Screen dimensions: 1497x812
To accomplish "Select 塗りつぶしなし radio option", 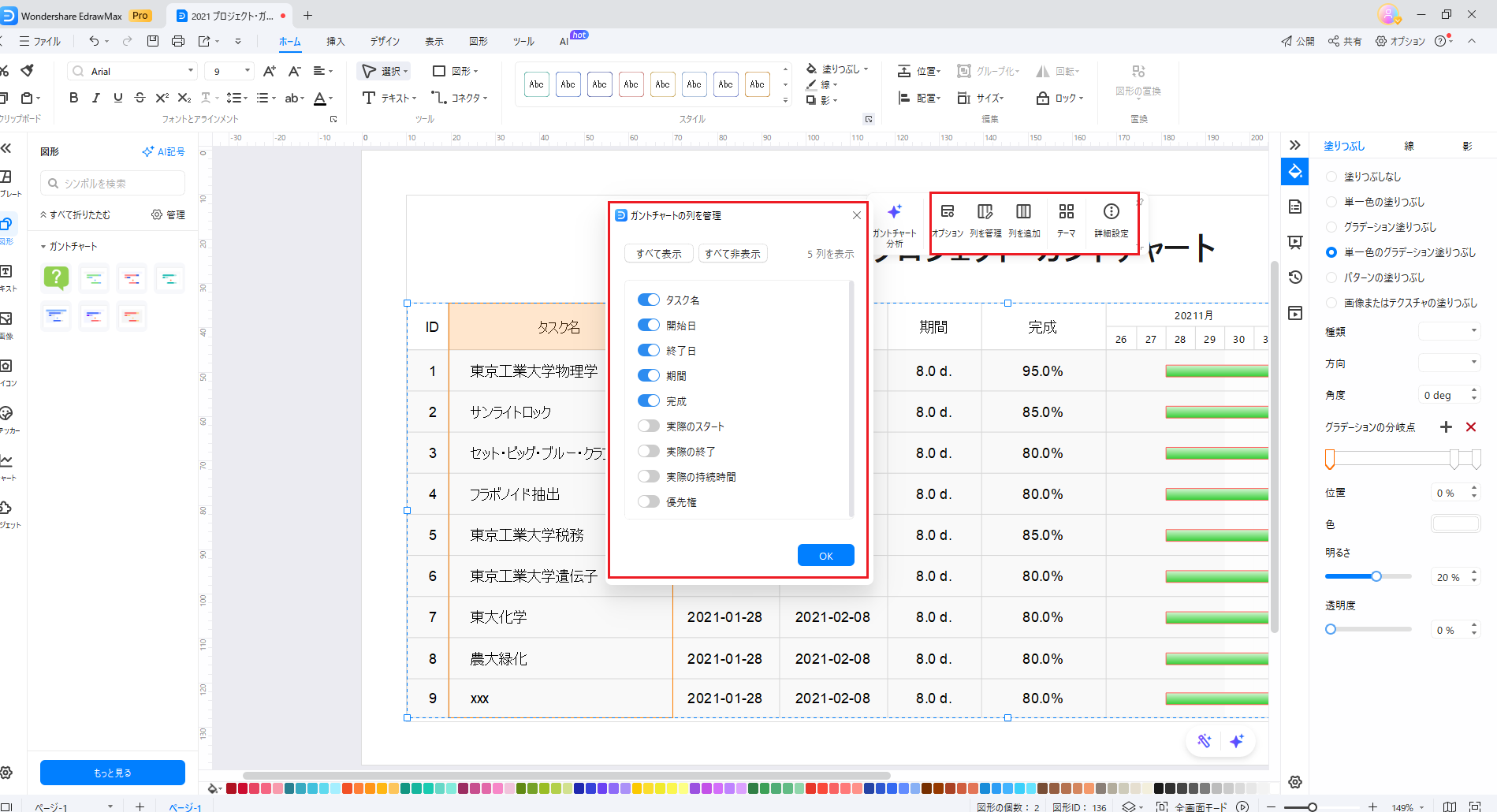I will click(x=1331, y=177).
